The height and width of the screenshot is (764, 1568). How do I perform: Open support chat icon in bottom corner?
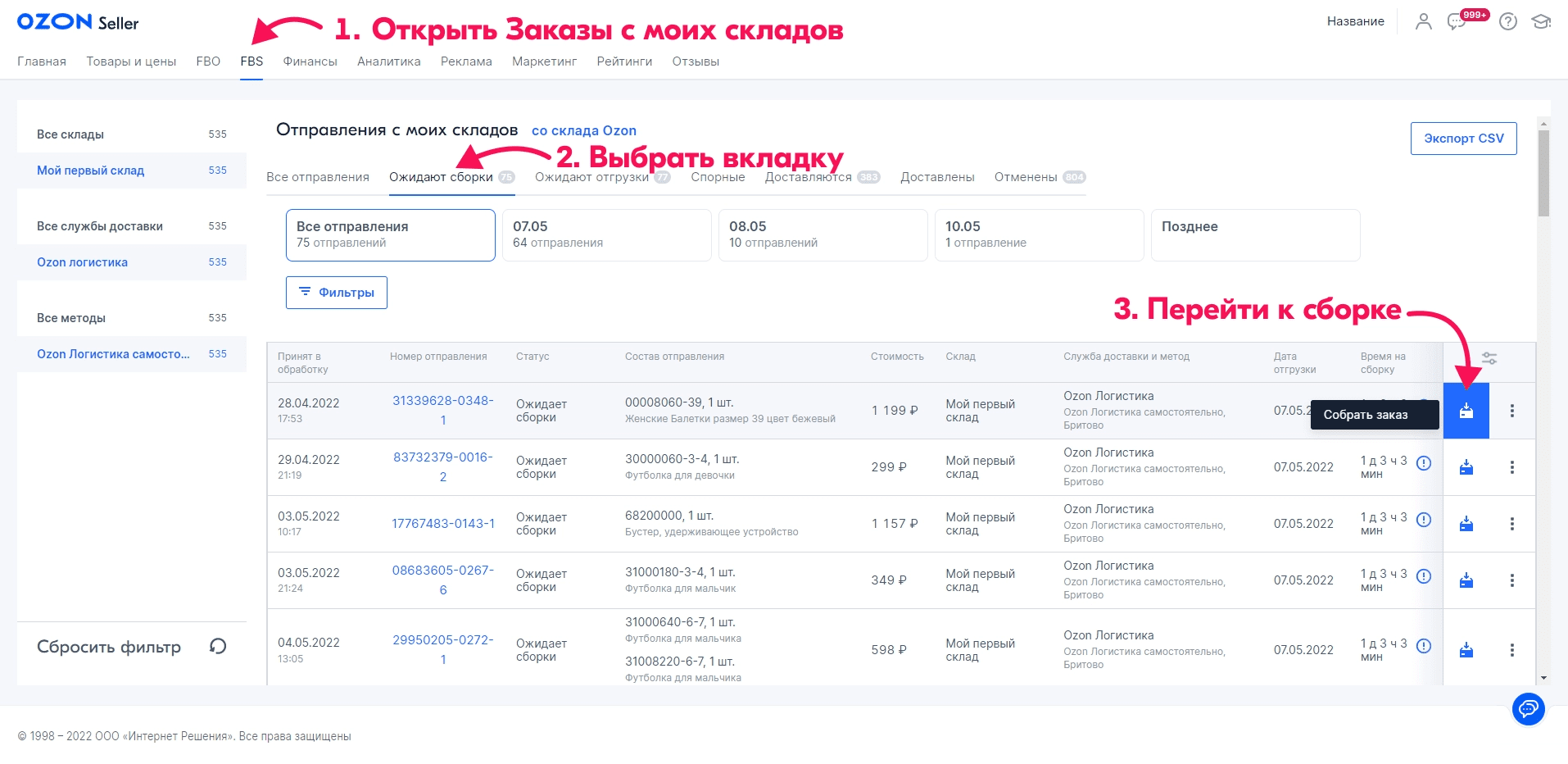(1527, 709)
